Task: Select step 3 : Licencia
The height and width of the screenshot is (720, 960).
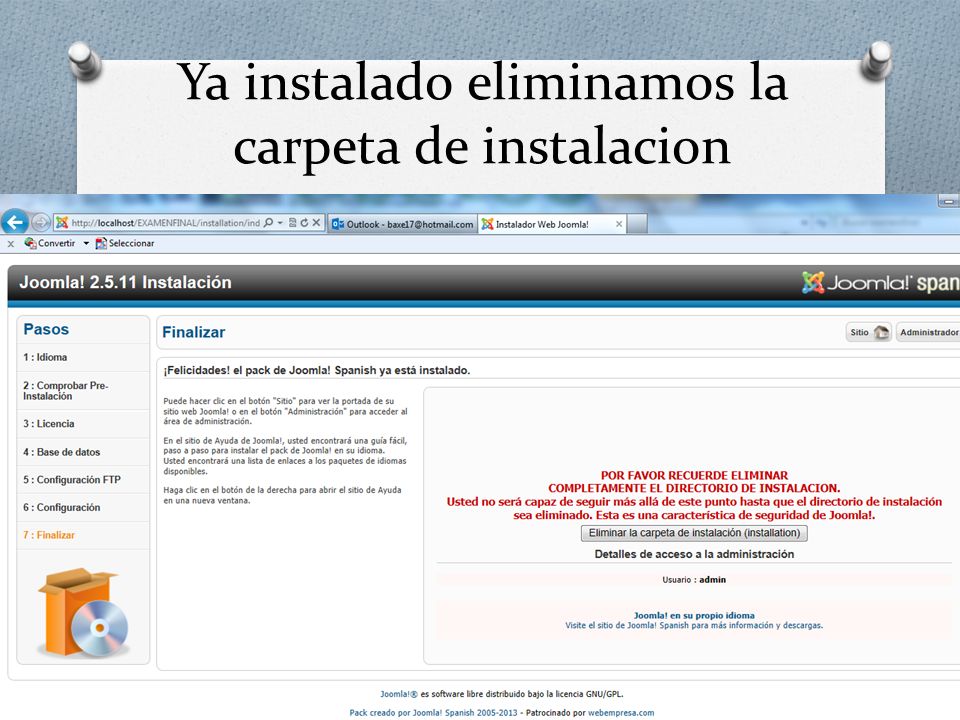Action: tap(83, 424)
